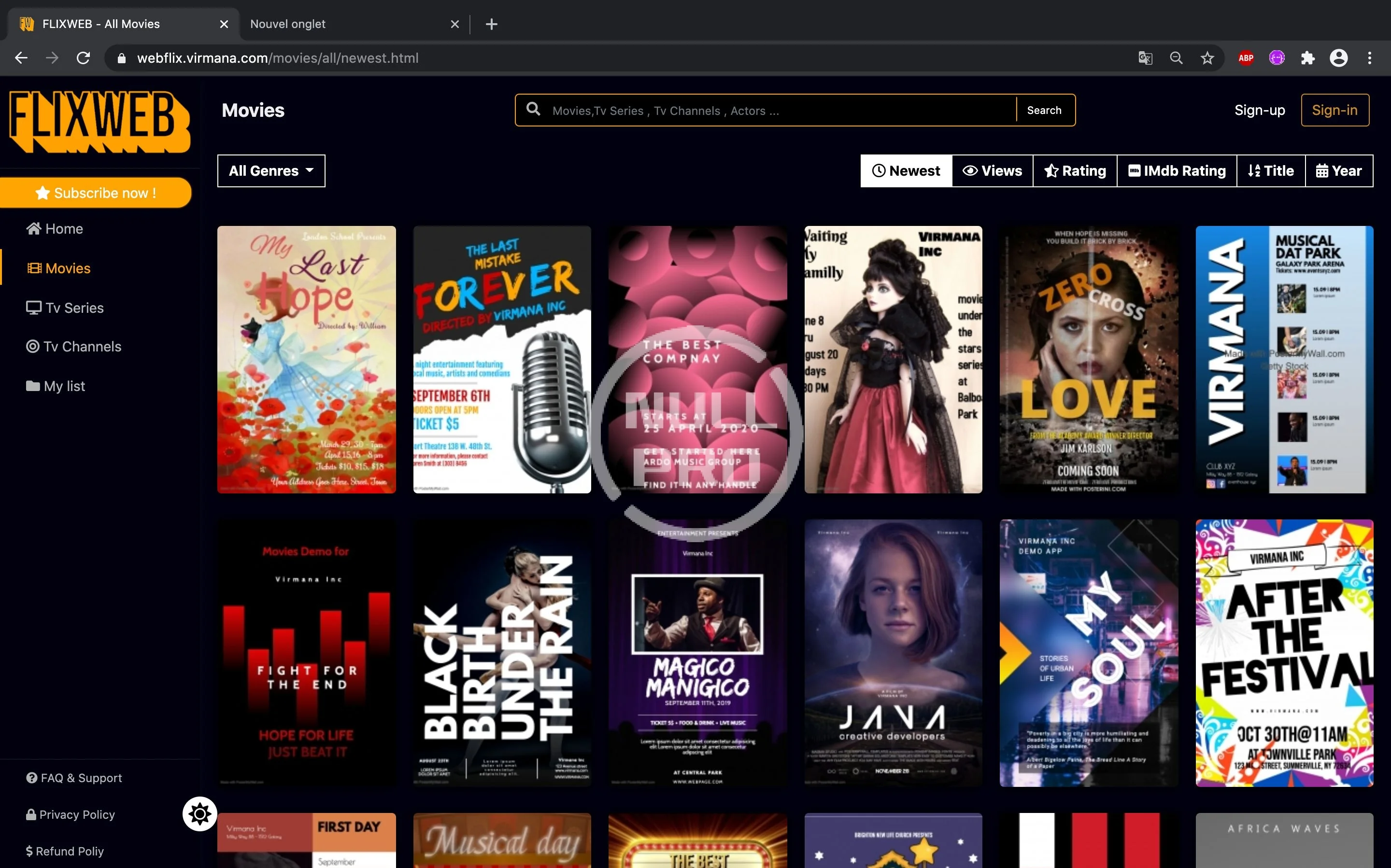Viewport: 1391px width, 868px height.
Task: Sort movies by Views
Action: 992,170
